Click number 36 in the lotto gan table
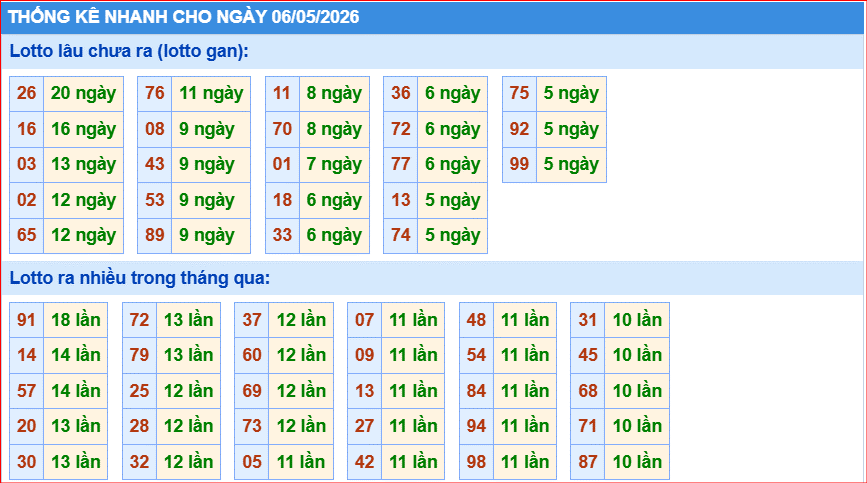867x483 pixels. tap(401, 93)
